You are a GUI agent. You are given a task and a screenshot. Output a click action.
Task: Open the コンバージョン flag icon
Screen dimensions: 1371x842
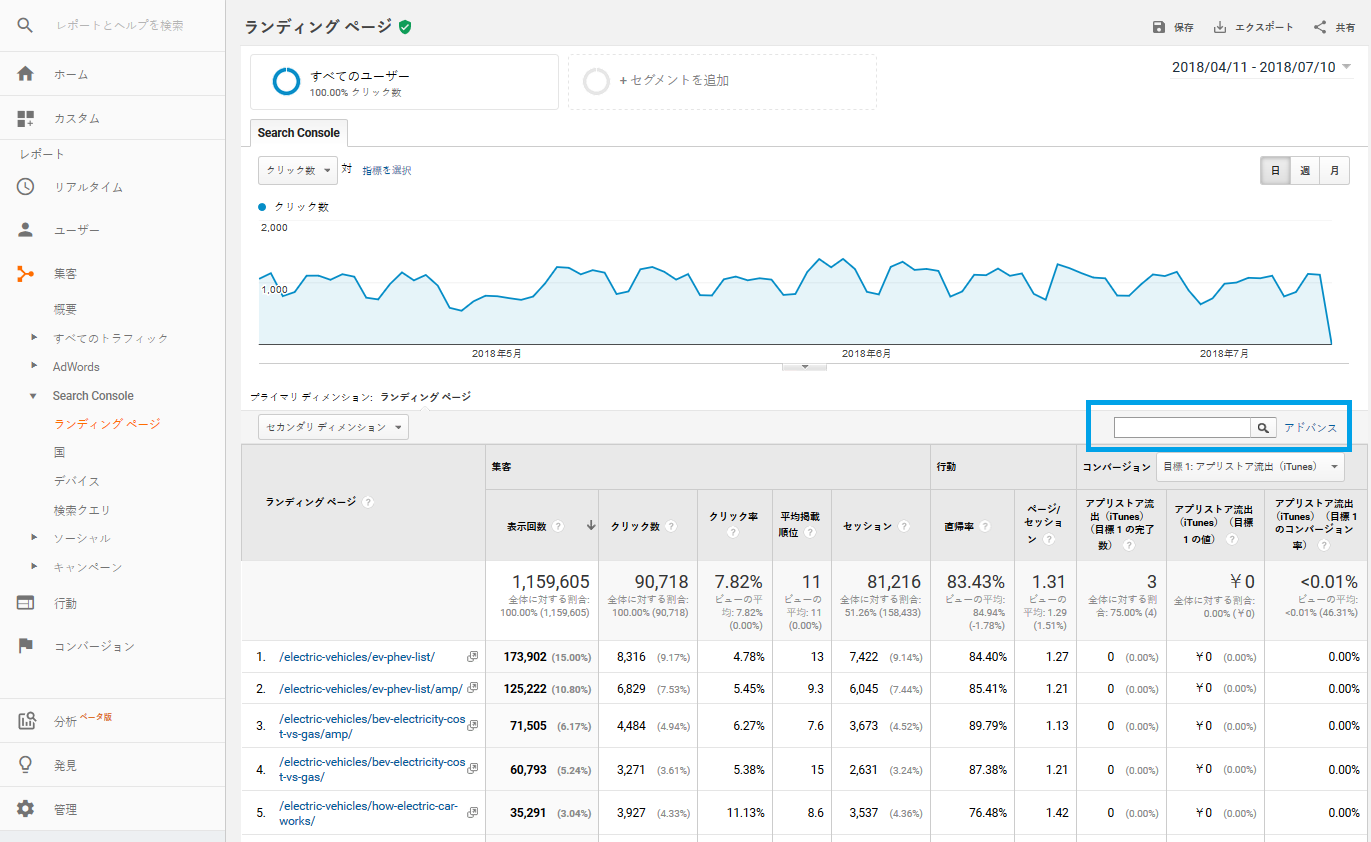[26, 646]
